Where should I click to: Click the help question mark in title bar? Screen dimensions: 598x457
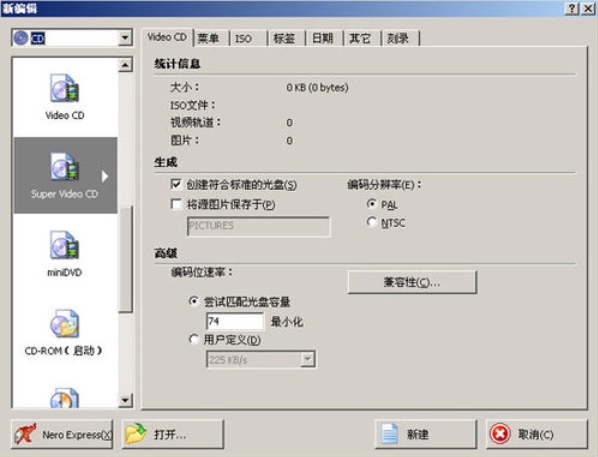[572, 8]
